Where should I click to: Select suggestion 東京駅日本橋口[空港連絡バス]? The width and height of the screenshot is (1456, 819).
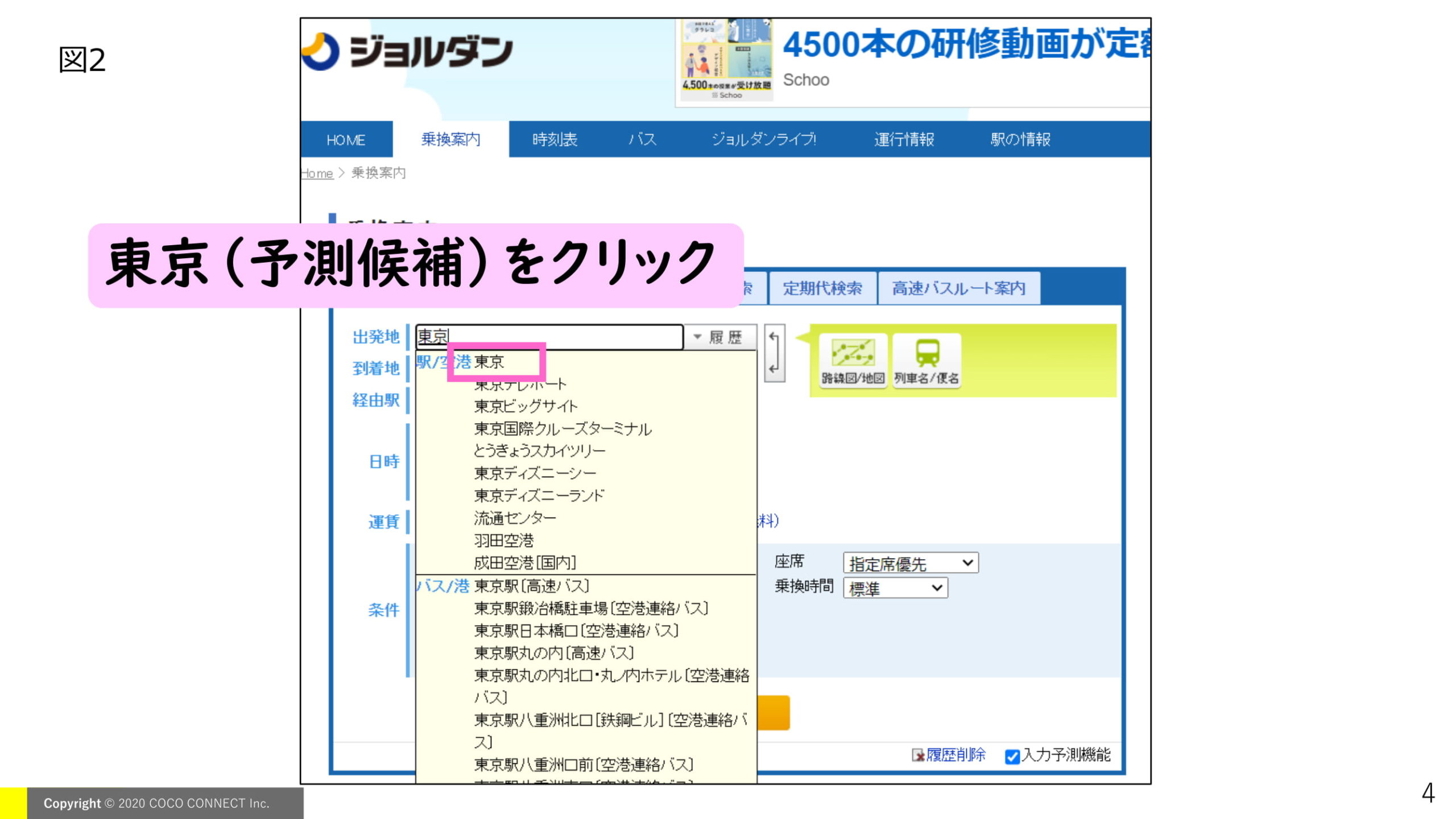coord(576,631)
